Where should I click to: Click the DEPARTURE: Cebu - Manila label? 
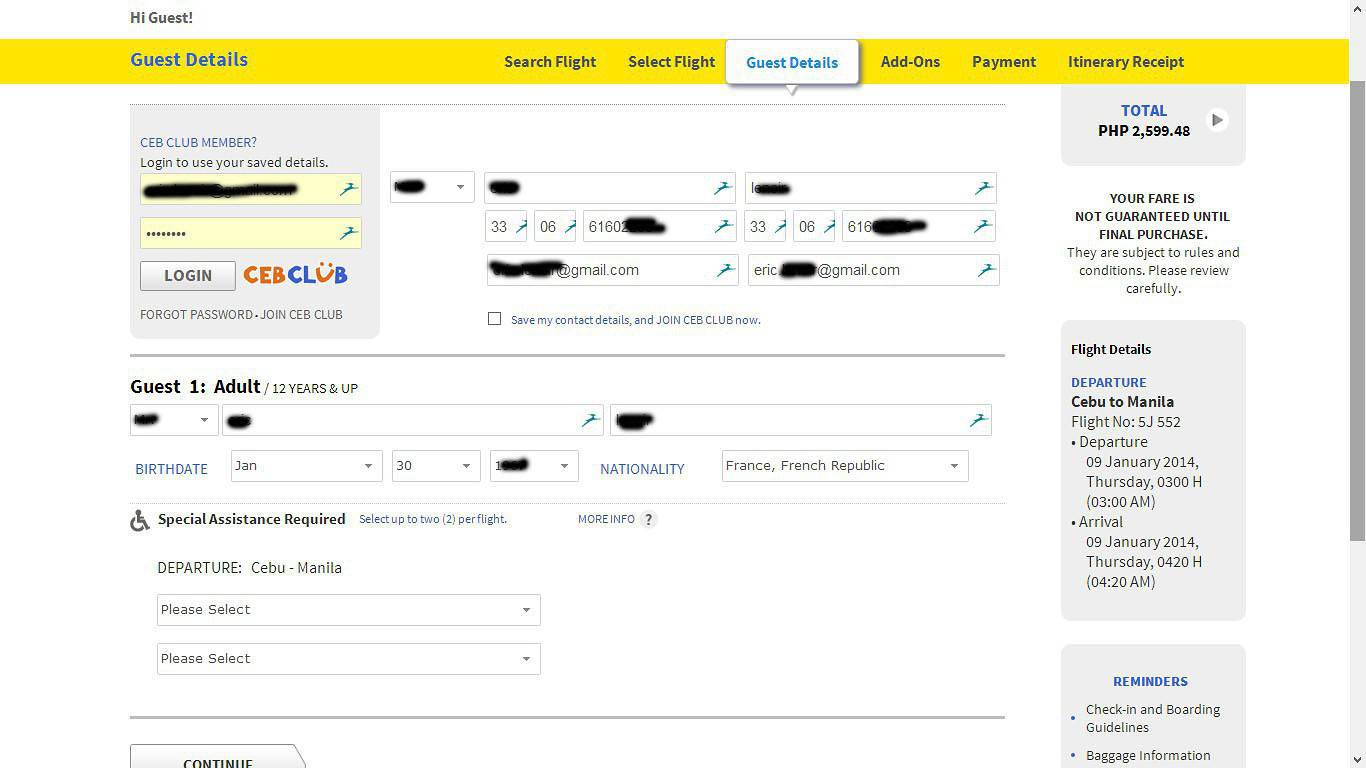(250, 568)
